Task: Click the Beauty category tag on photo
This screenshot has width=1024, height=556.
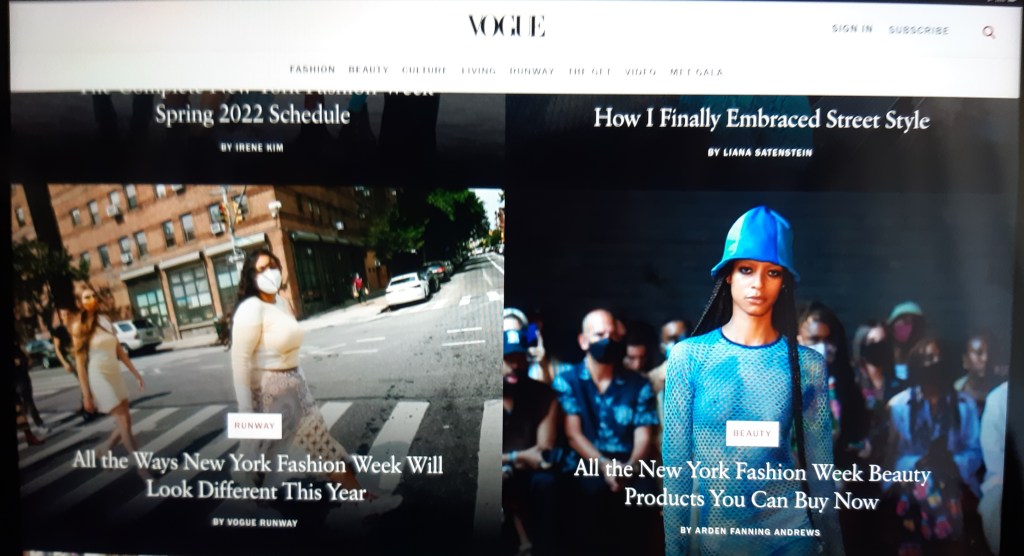Action: click(752, 433)
